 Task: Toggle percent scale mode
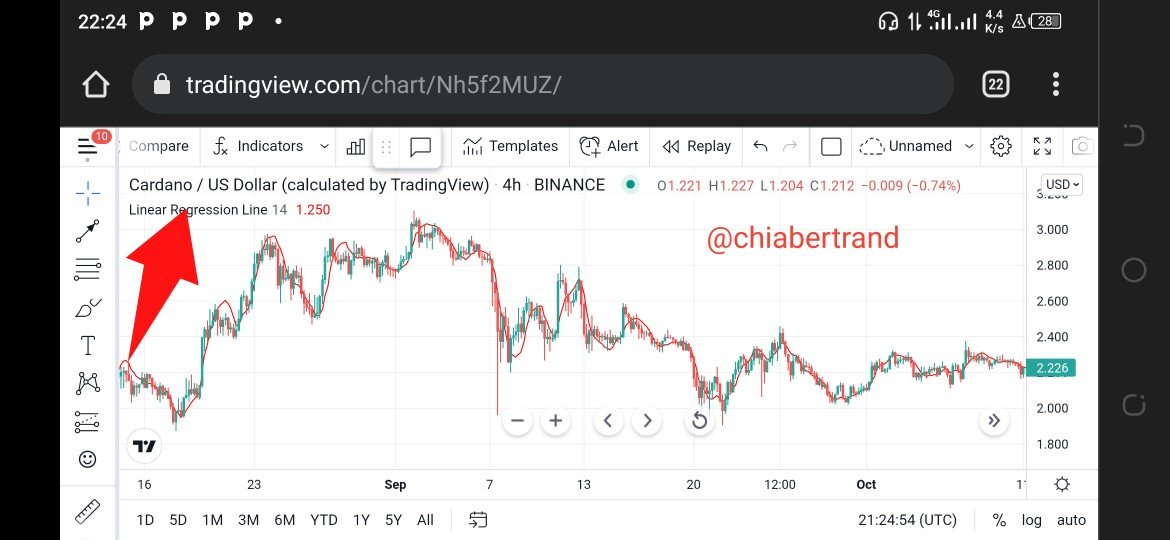pyautogui.click(x=999, y=520)
